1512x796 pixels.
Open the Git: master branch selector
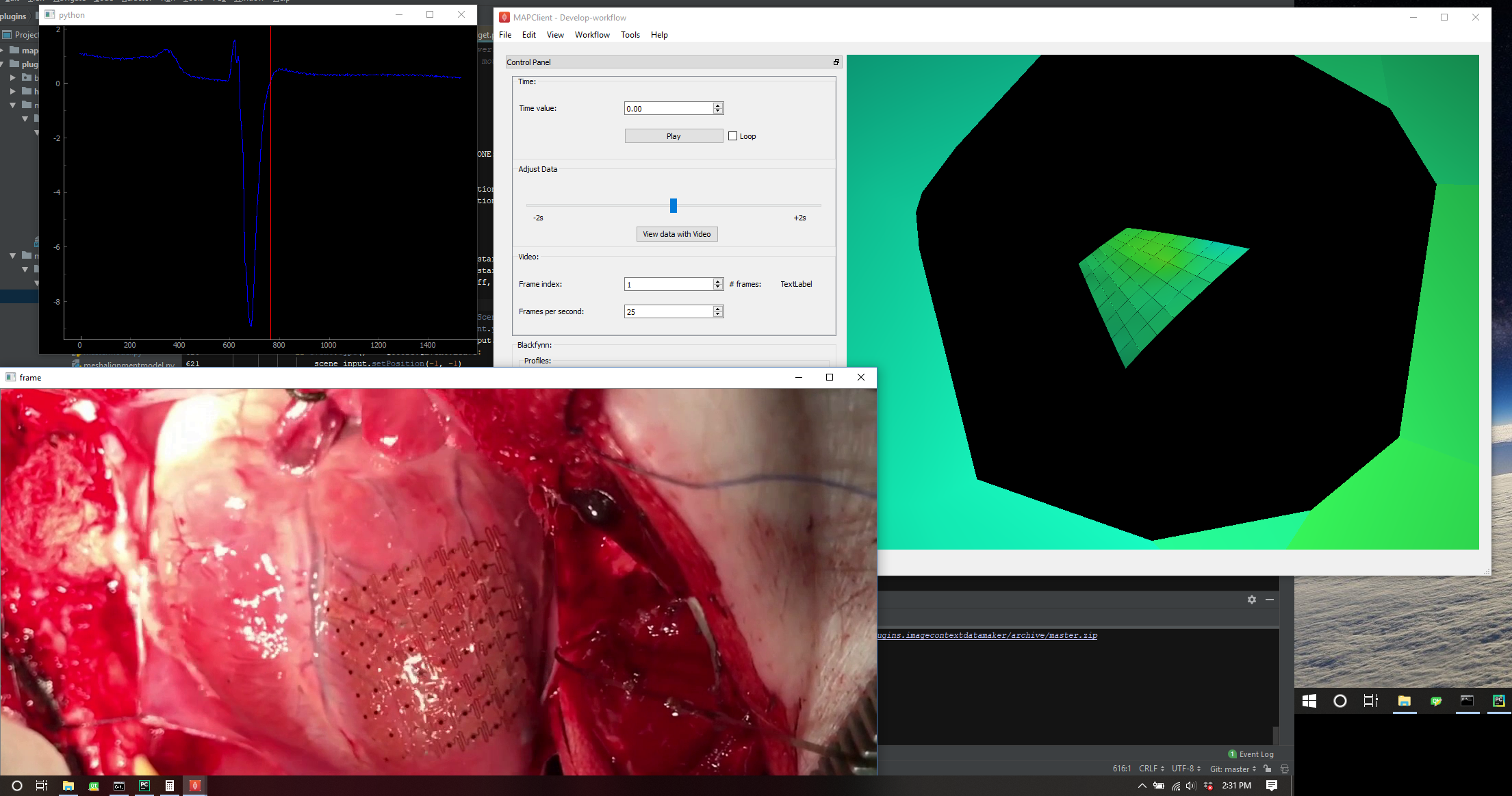point(1232,769)
